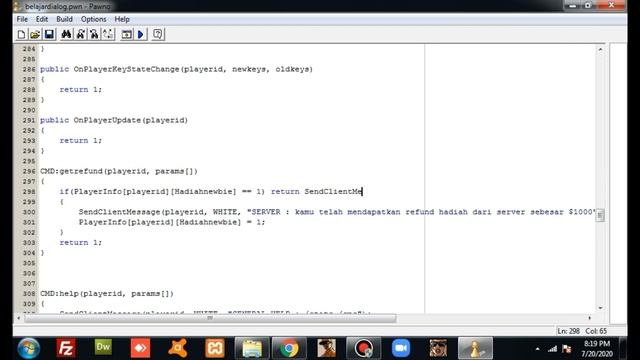Click the "Col: 65" status bar entry
This screenshot has width=640, height=360.
pyautogui.click(x=596, y=331)
